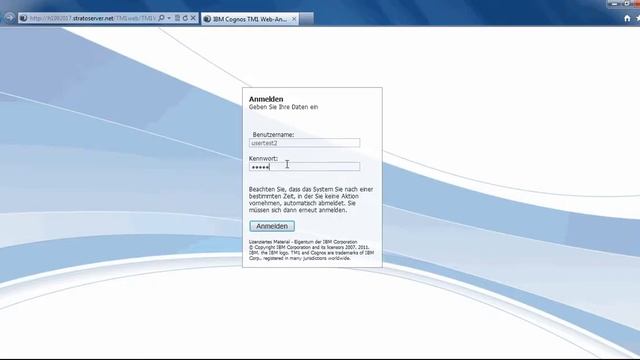Click the Anmelden heading text
640x360 pixels.
point(266,99)
